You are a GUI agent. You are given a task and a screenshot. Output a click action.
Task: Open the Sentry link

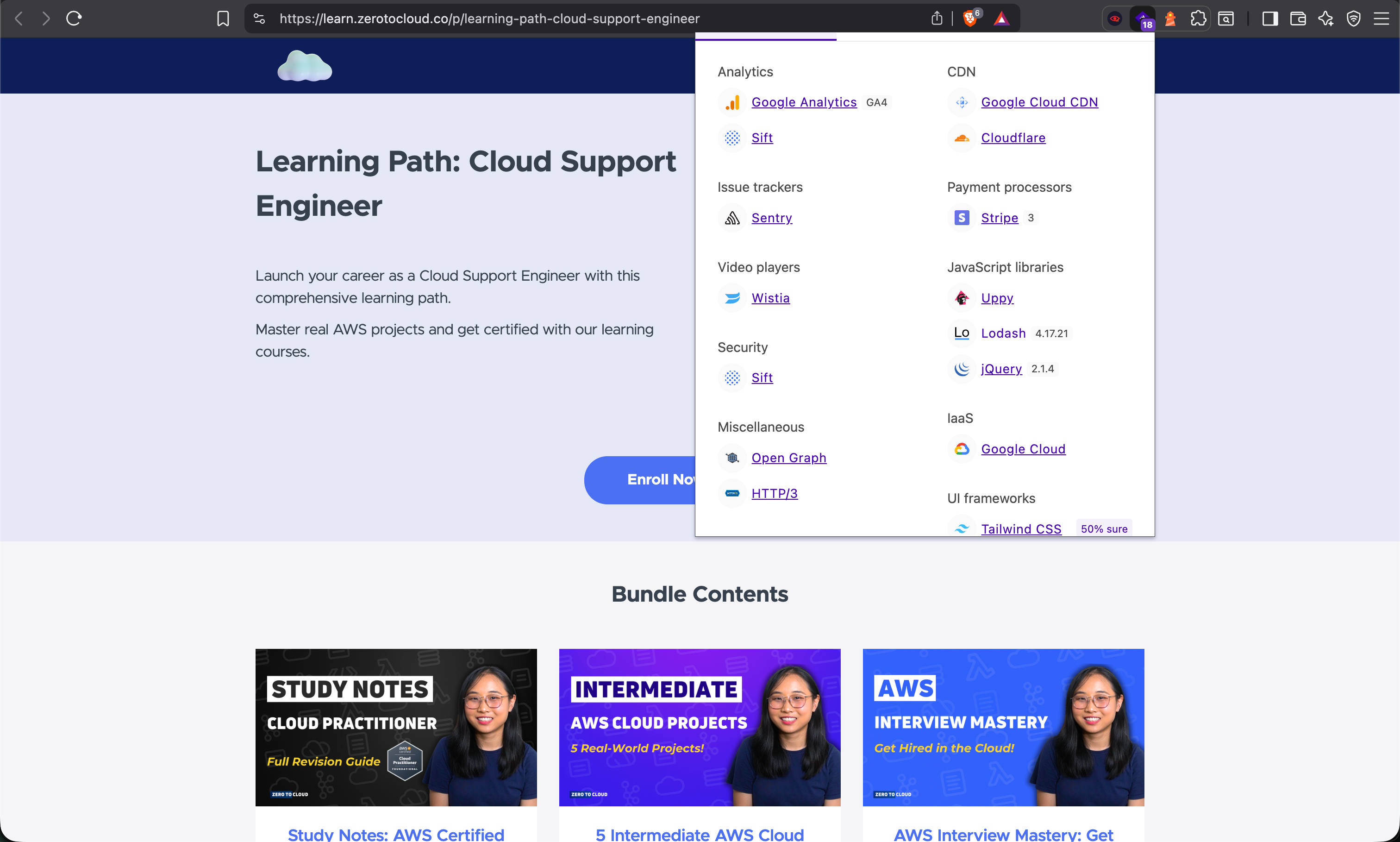tap(771, 218)
